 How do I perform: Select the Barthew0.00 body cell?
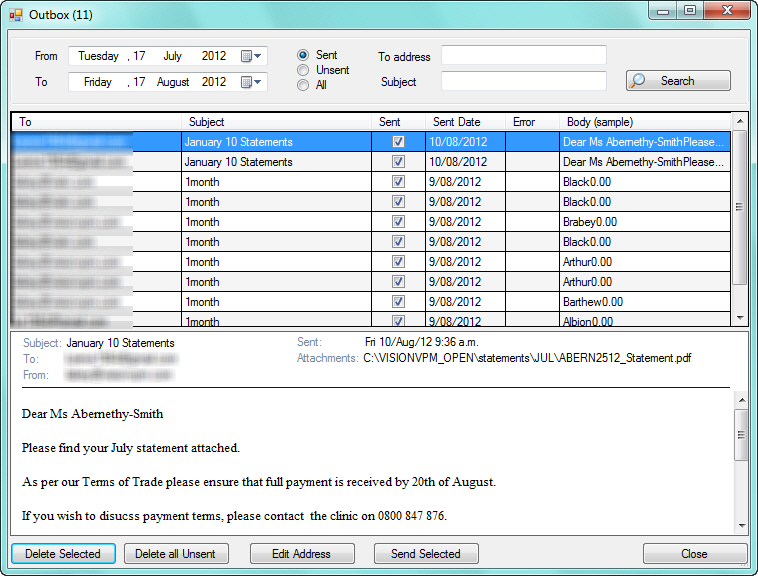point(645,302)
